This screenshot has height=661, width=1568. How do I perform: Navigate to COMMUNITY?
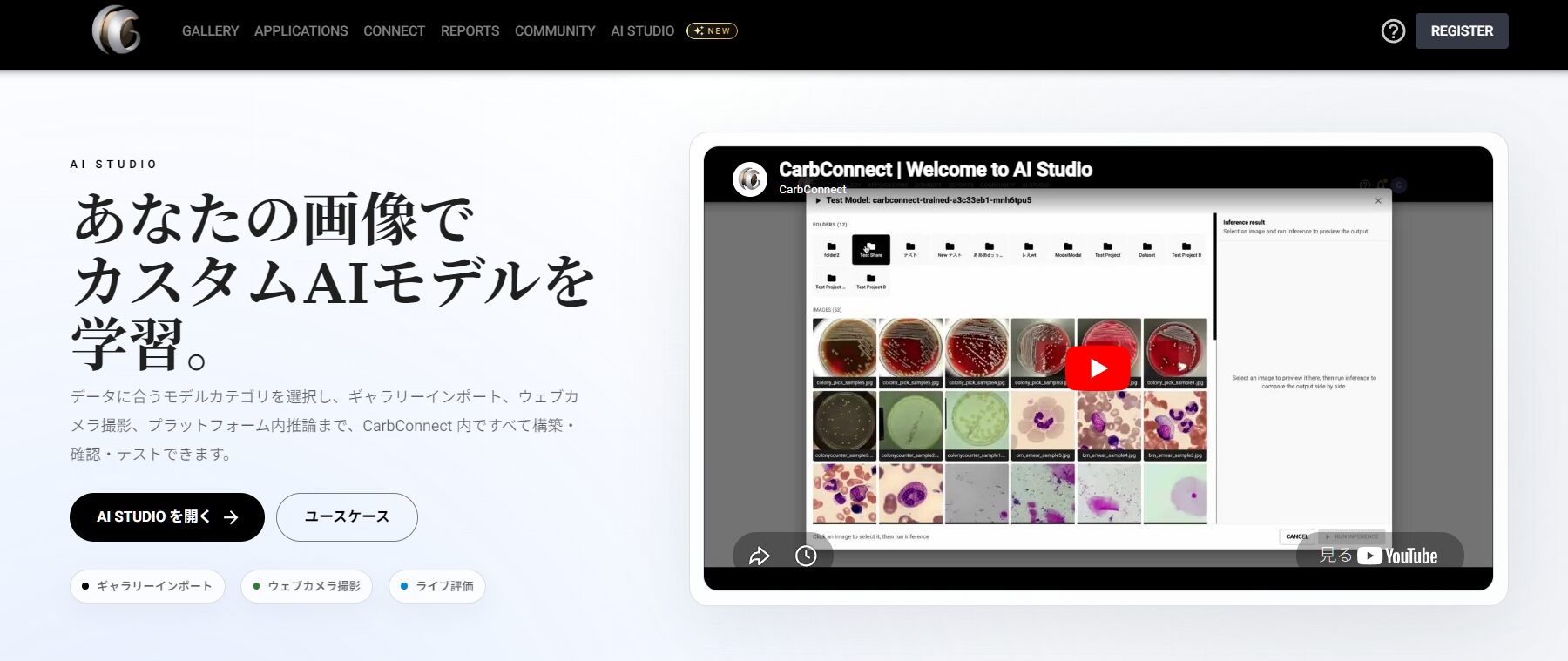(x=555, y=31)
